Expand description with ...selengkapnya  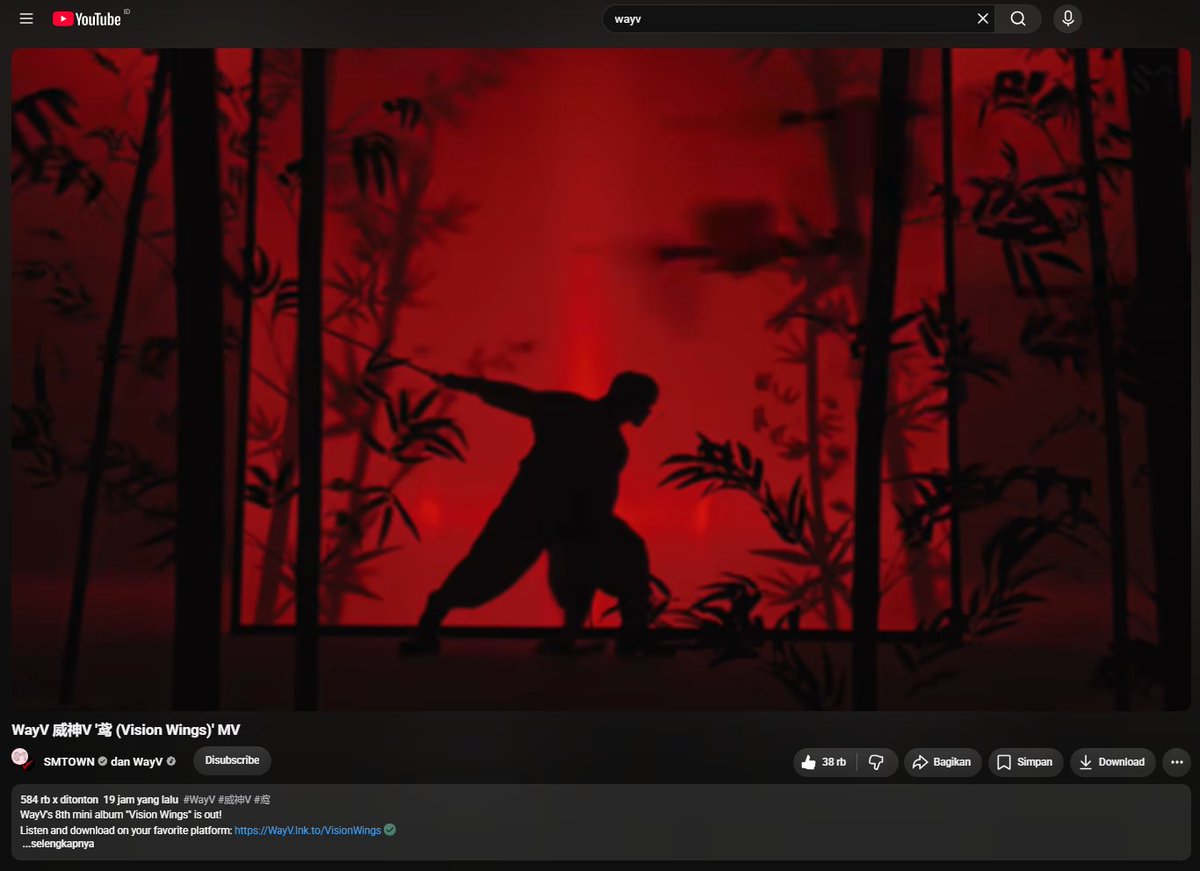click(x=58, y=844)
